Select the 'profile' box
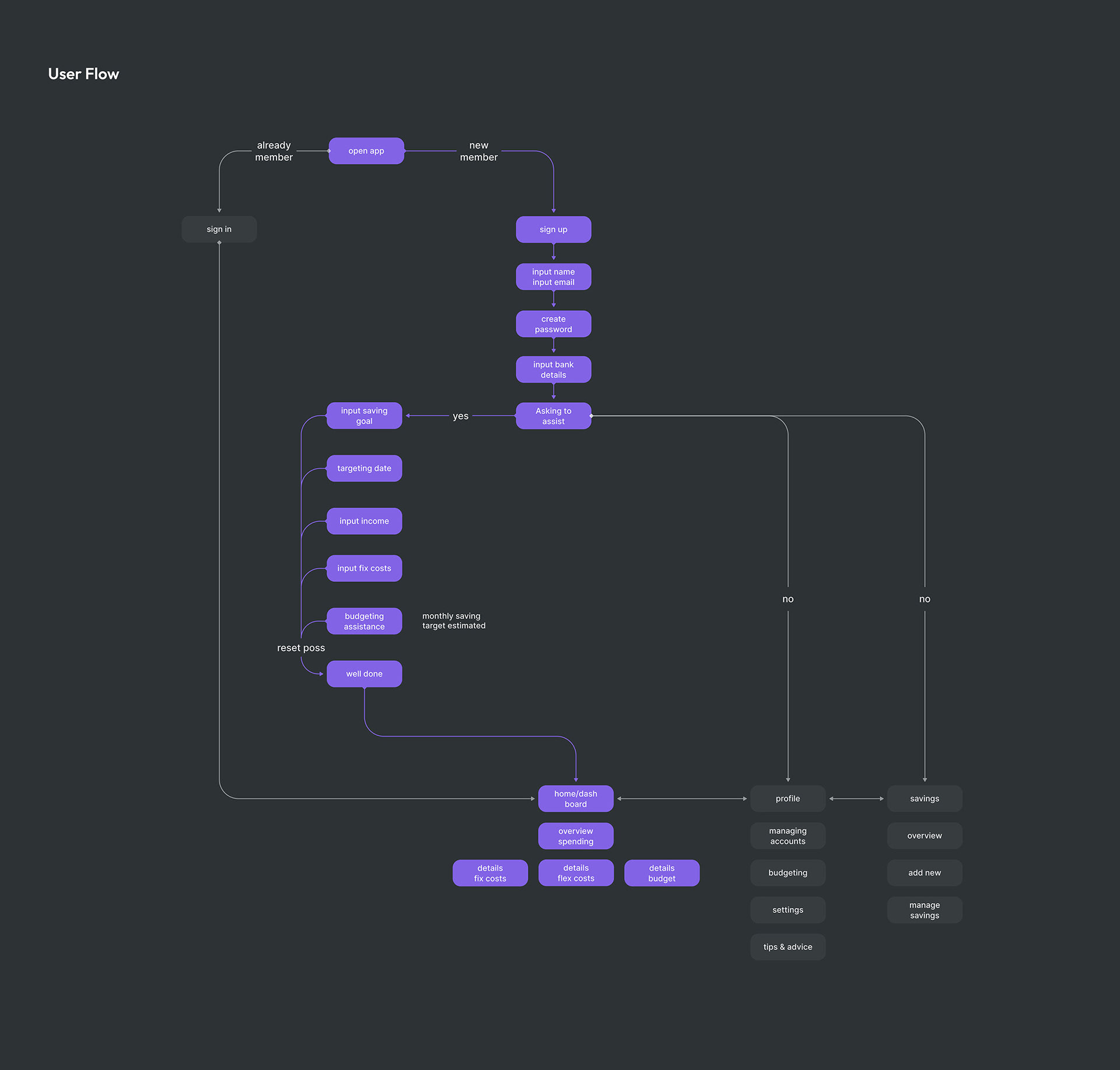 click(787, 798)
